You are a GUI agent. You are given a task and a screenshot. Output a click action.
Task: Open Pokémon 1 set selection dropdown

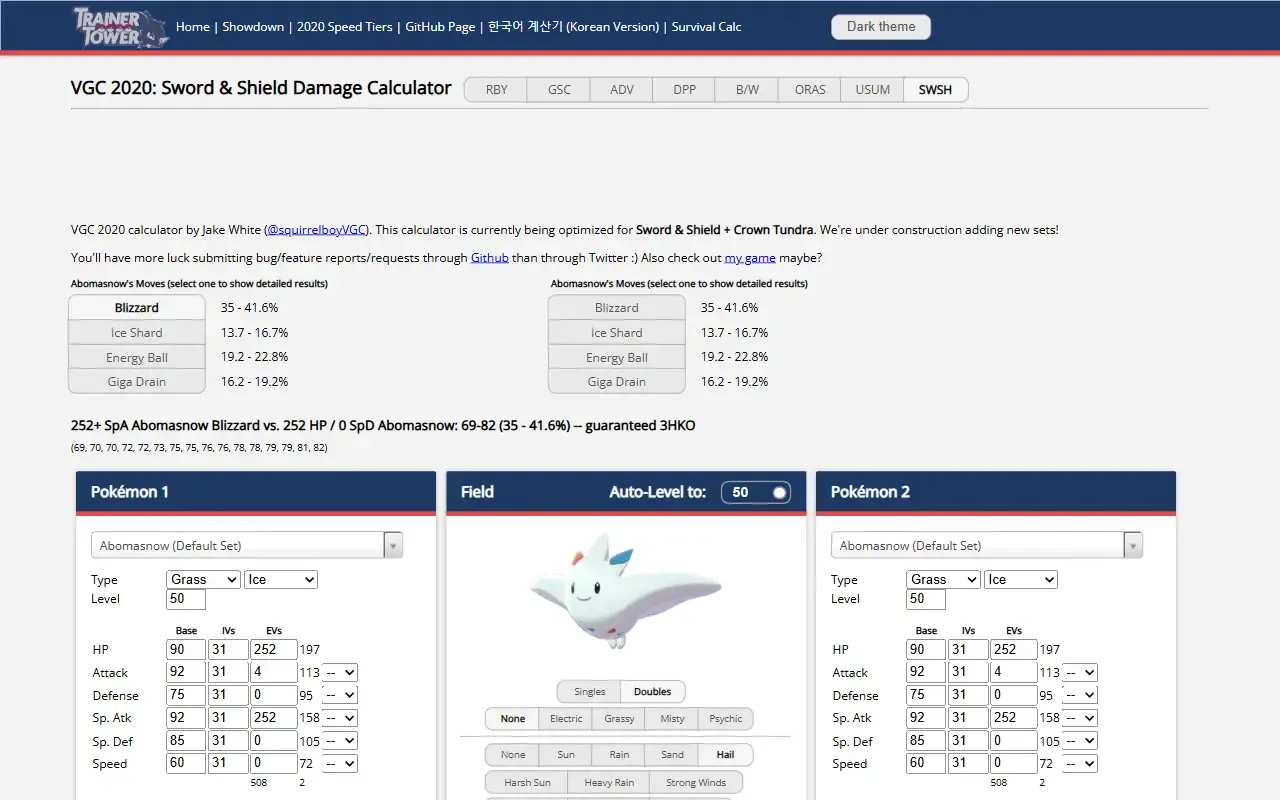tap(247, 545)
